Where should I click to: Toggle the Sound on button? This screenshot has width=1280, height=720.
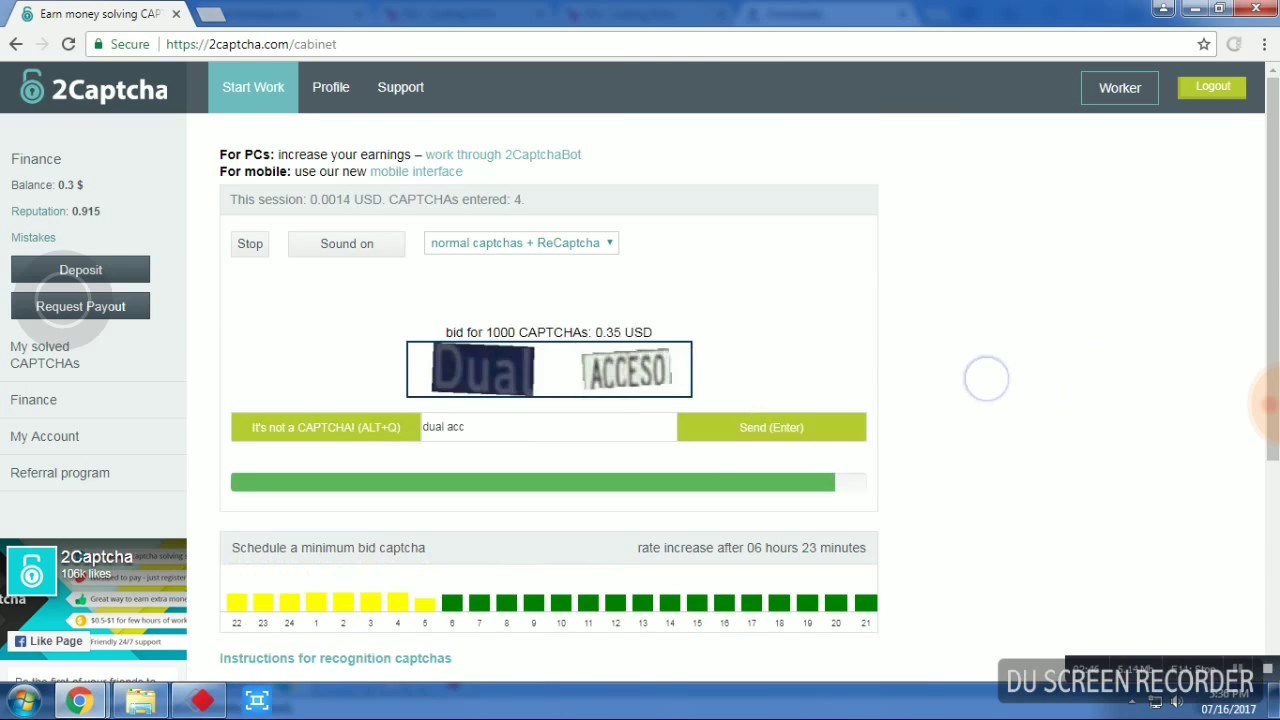coord(346,244)
